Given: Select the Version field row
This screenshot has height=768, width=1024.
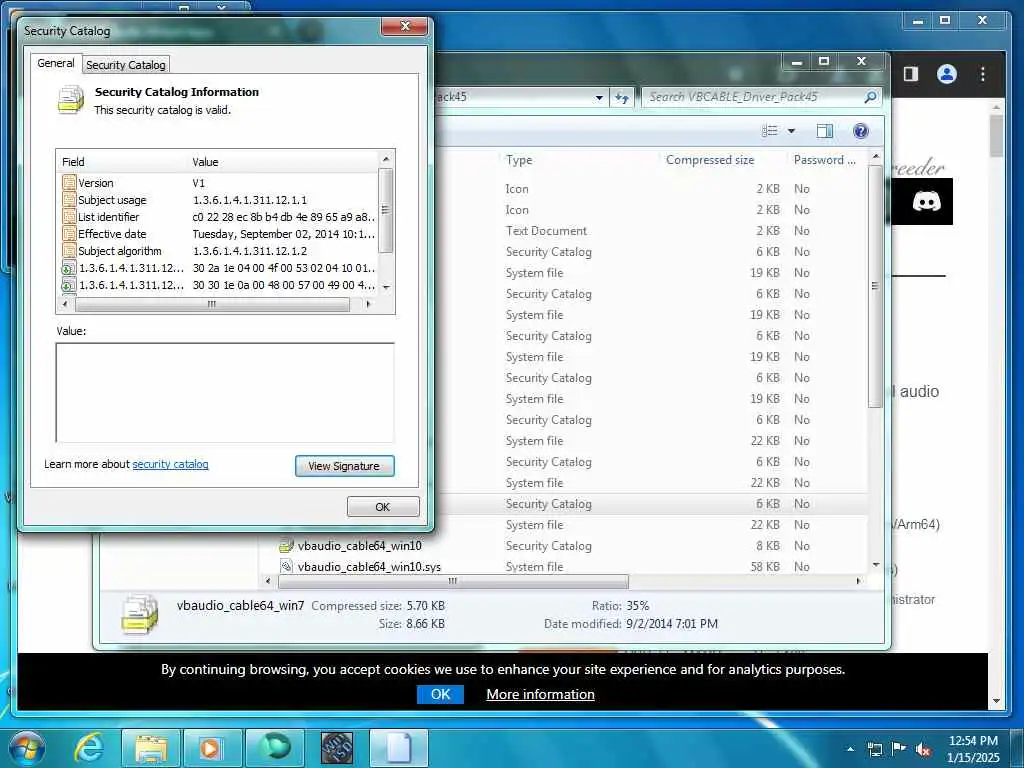Looking at the screenshot, I should coord(219,183).
